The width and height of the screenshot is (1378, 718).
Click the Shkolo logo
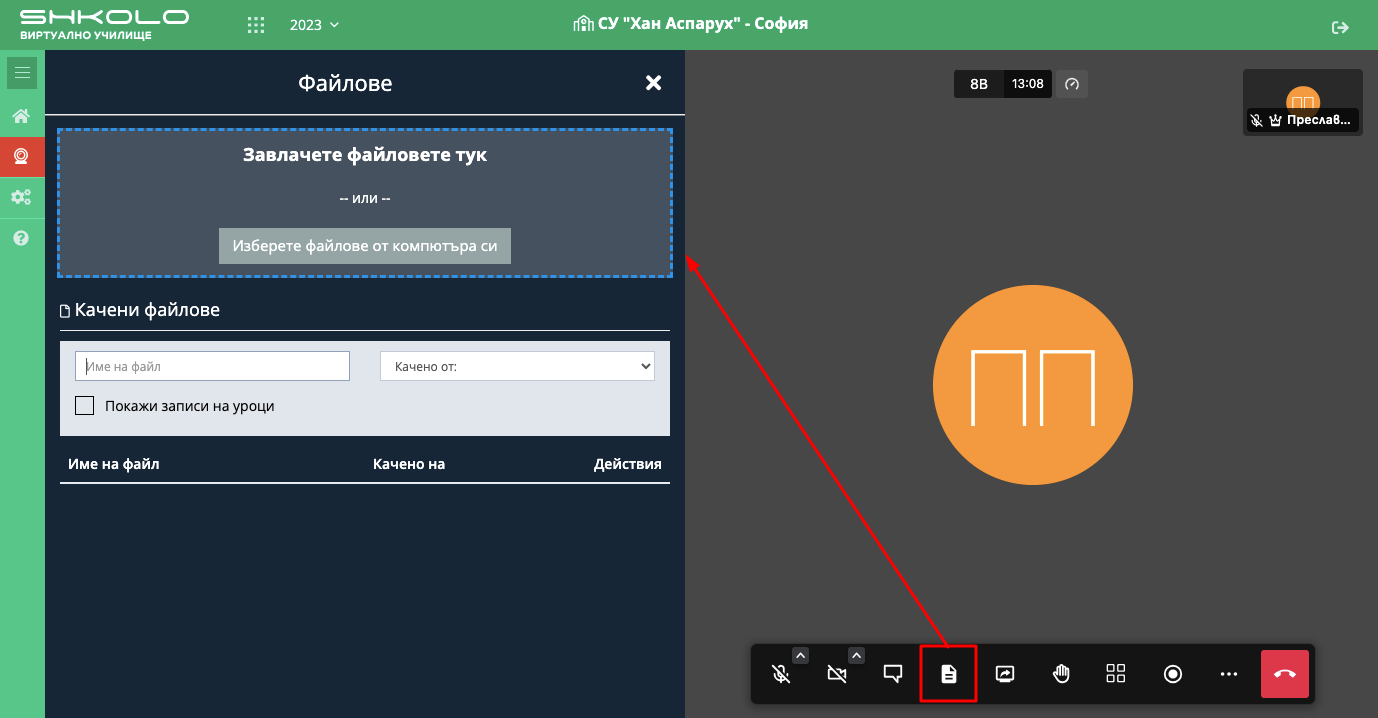click(x=104, y=24)
